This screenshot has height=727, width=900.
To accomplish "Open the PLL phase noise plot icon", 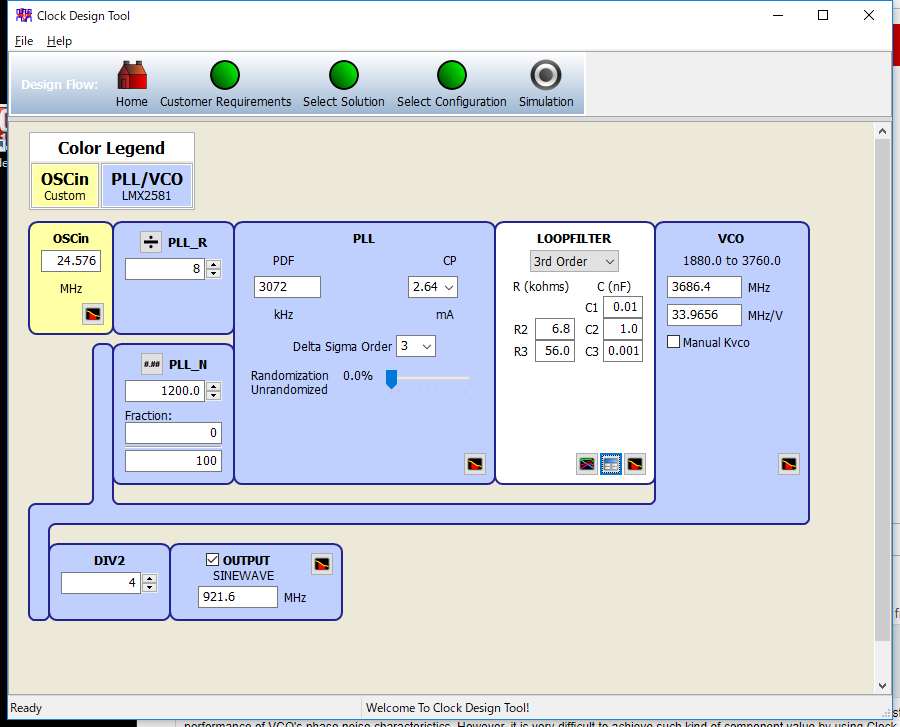I will (x=474, y=464).
